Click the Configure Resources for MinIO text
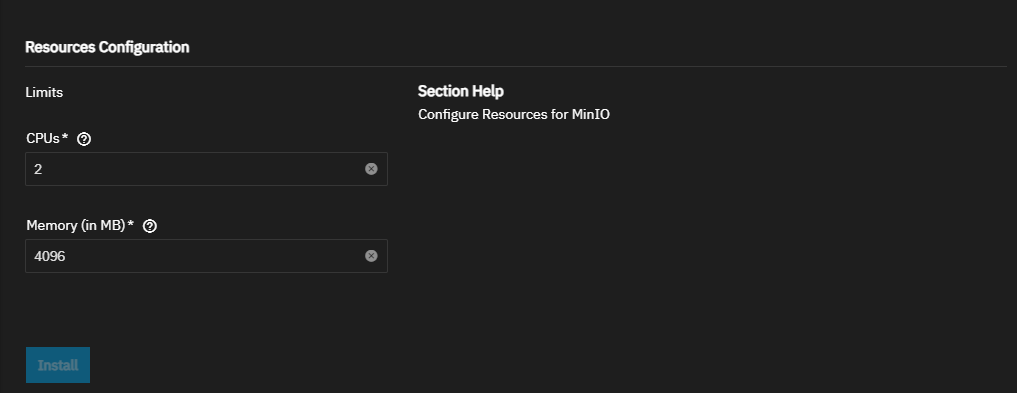 coord(514,115)
